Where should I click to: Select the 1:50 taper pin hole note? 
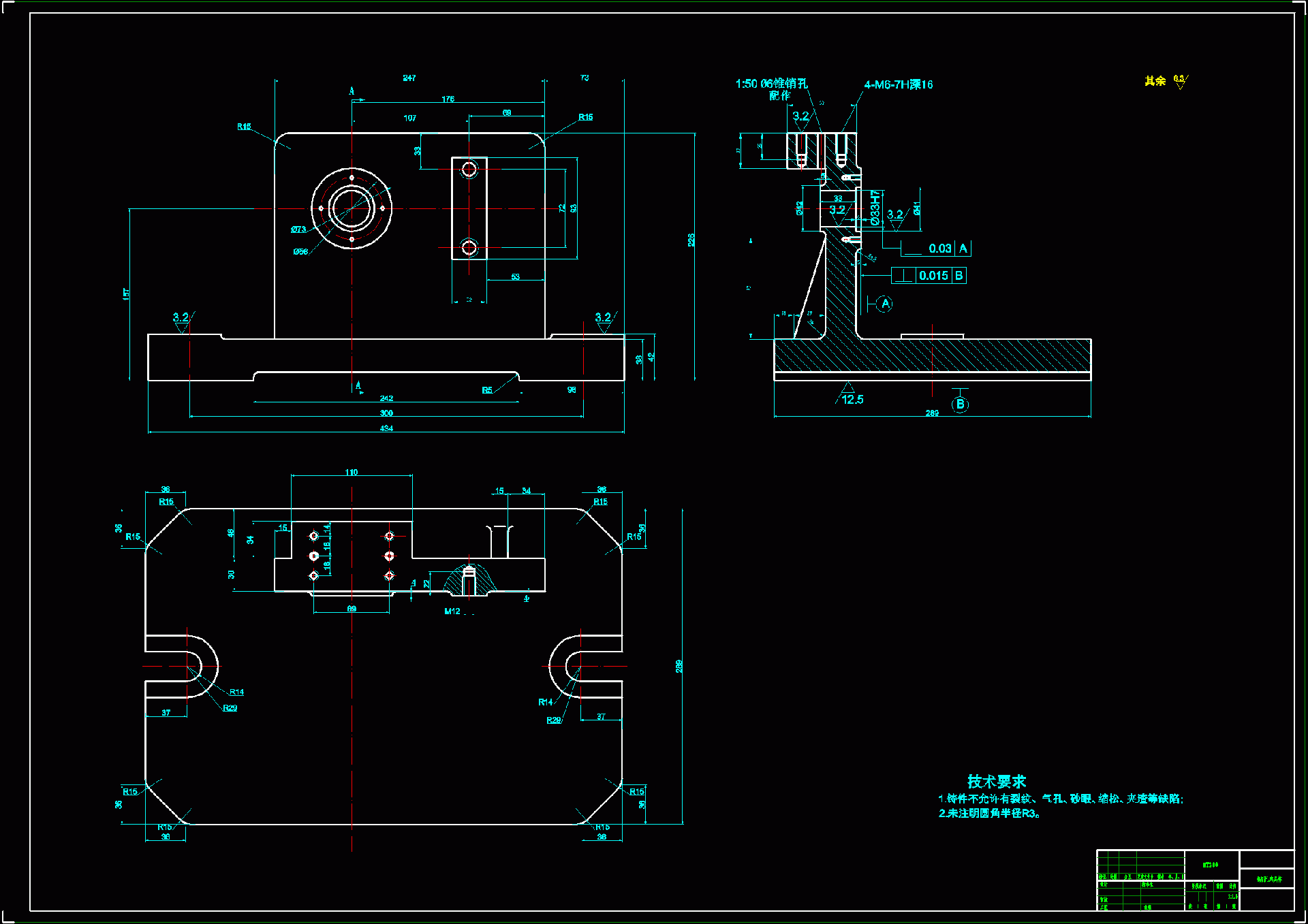pos(771,84)
